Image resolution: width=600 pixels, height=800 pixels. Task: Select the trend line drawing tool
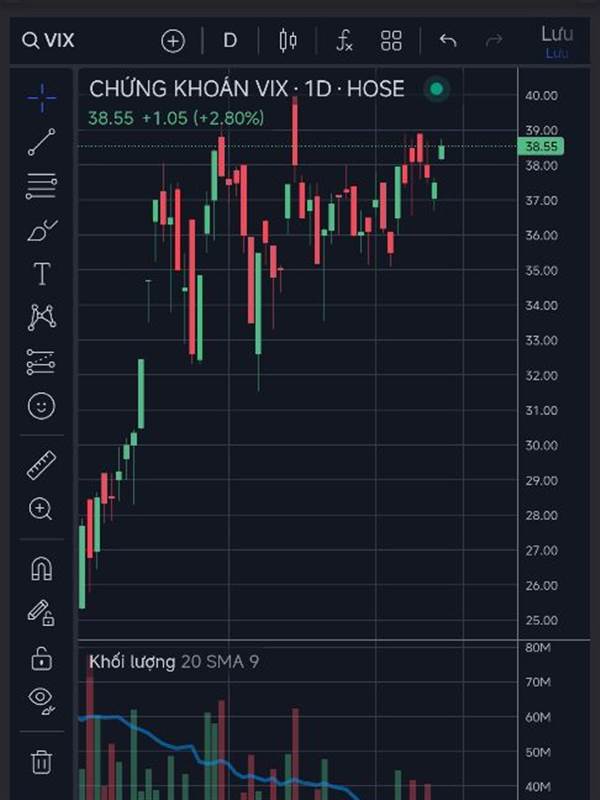tap(42, 142)
